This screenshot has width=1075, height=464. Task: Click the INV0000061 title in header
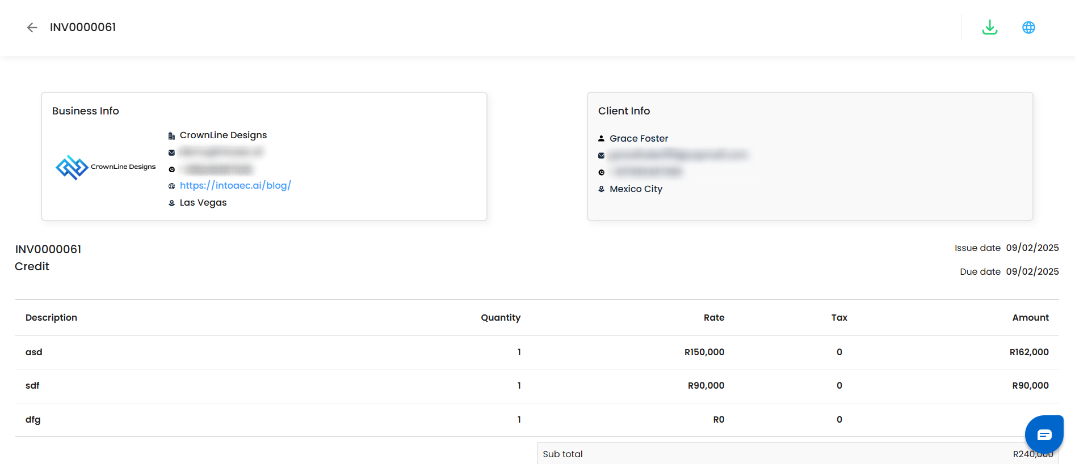coord(83,28)
